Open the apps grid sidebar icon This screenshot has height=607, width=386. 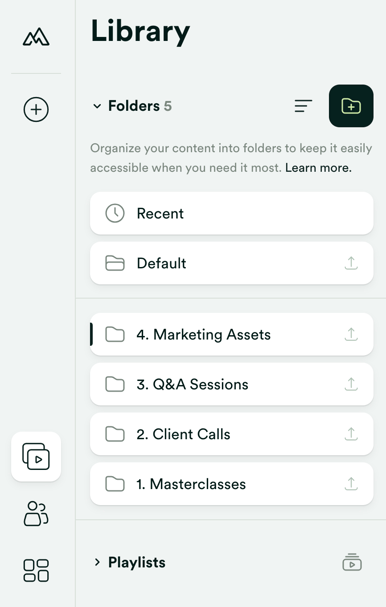click(x=36, y=570)
